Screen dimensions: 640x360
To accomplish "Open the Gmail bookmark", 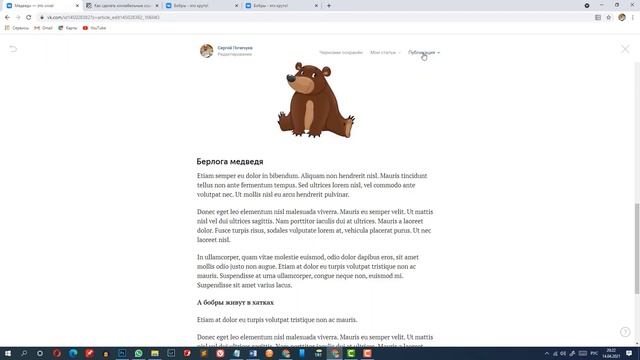I will point(43,28).
